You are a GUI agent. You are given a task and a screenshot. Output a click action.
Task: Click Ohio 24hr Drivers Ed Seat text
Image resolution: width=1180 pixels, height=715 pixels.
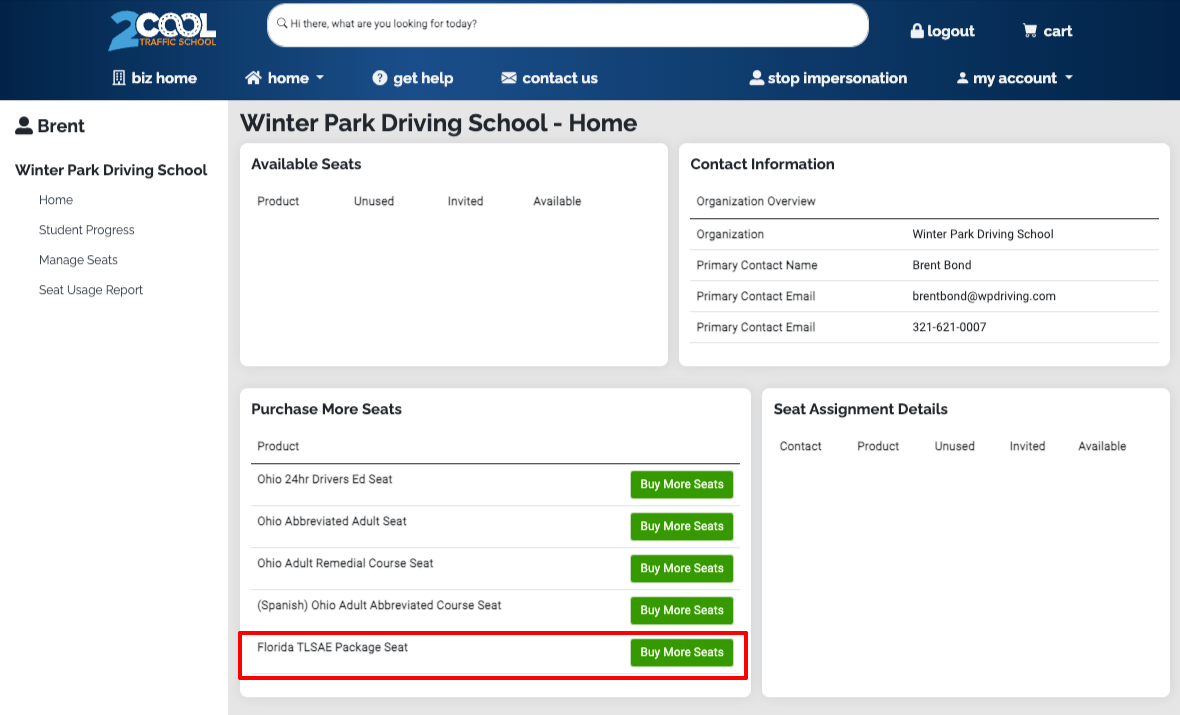(x=324, y=479)
